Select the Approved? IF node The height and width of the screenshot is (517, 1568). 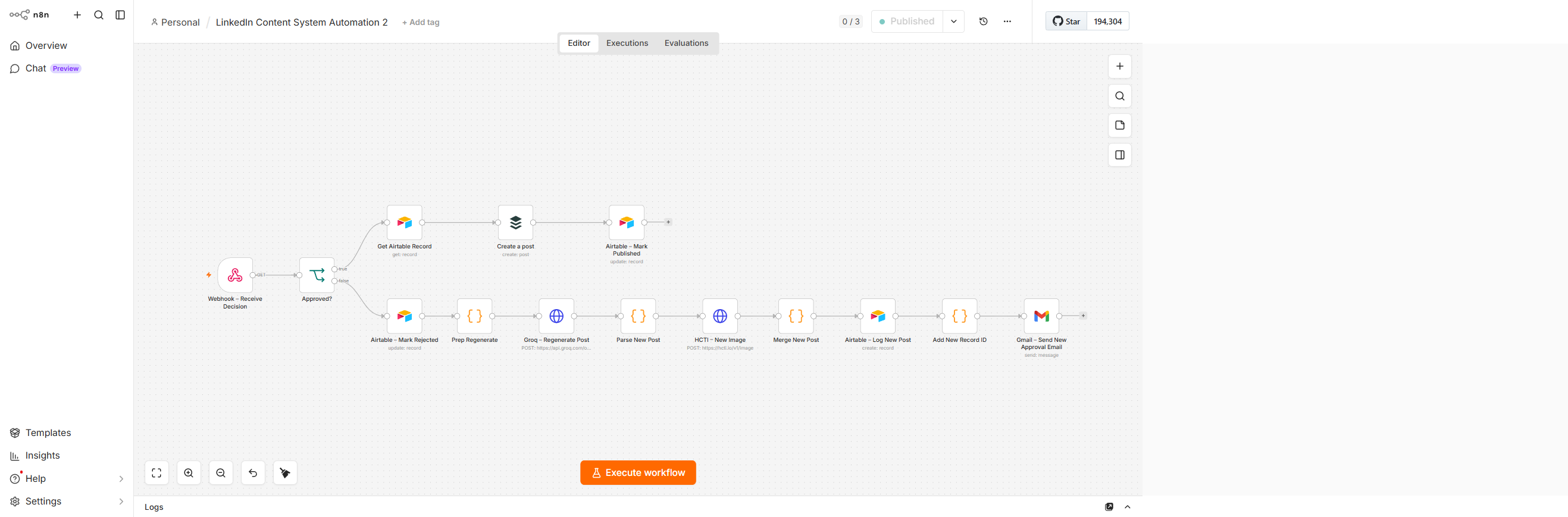317,275
